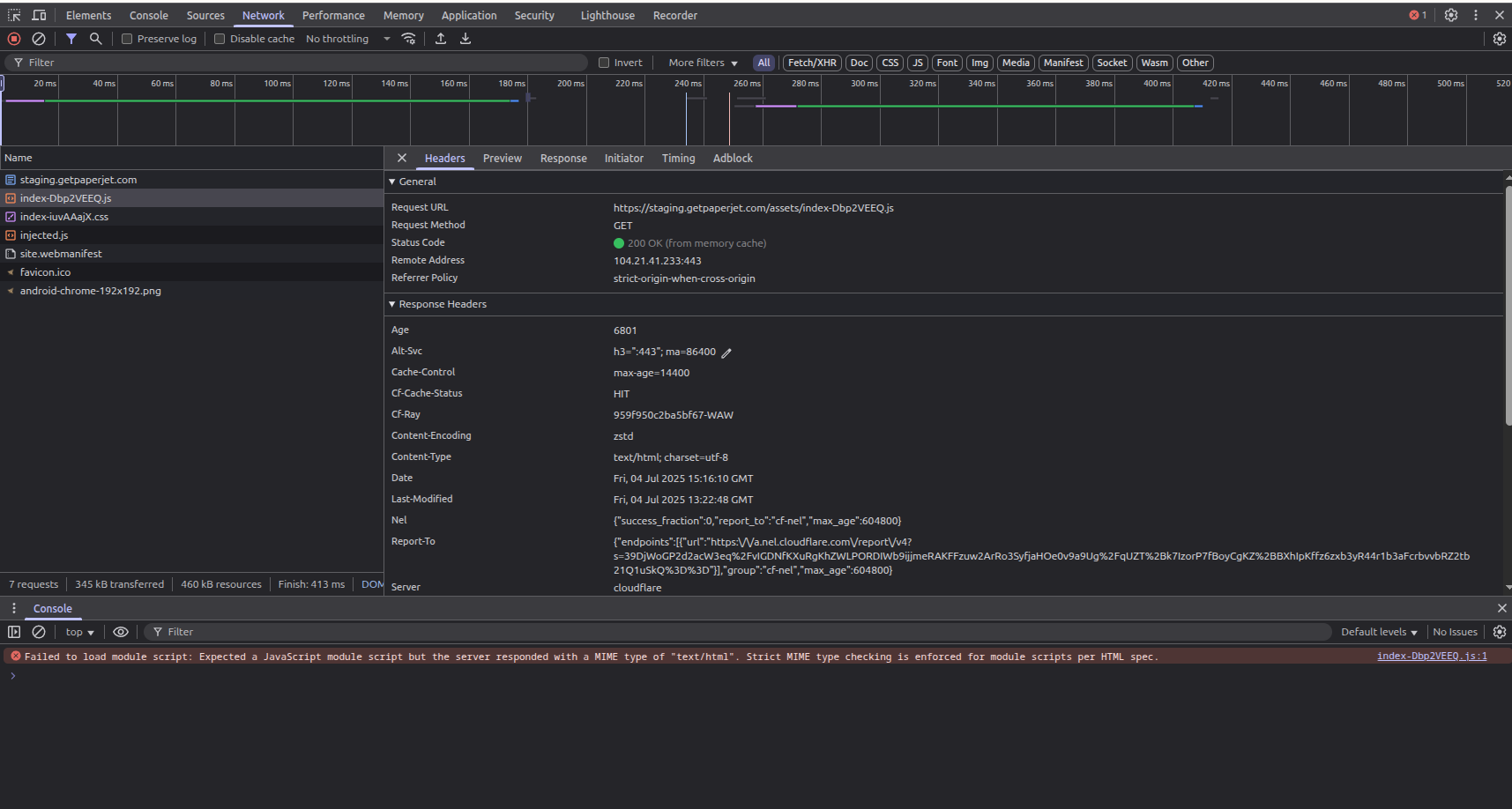
Task: Switch to the Elements panel
Action: coord(88,15)
